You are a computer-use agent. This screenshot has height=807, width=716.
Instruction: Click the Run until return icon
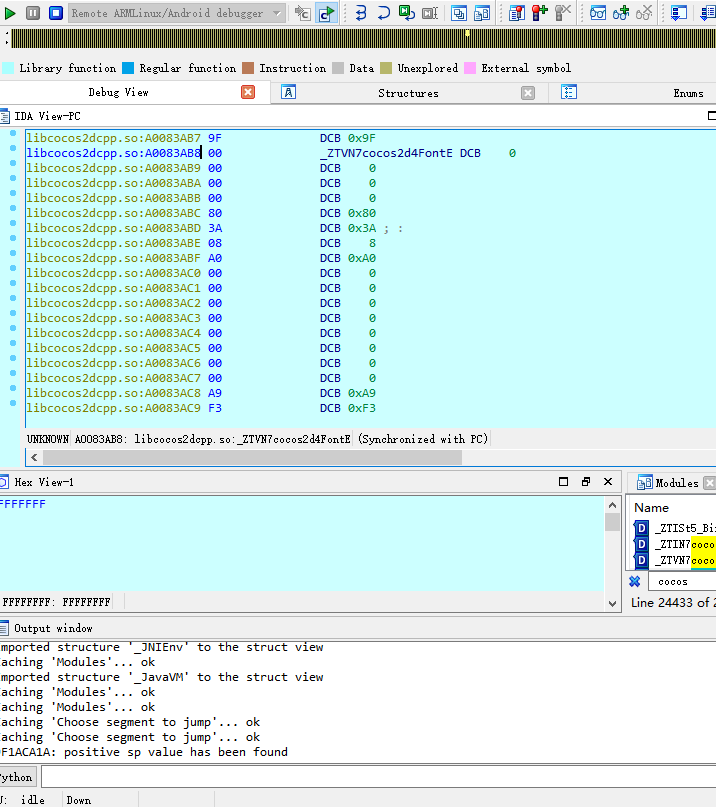(x=407, y=13)
